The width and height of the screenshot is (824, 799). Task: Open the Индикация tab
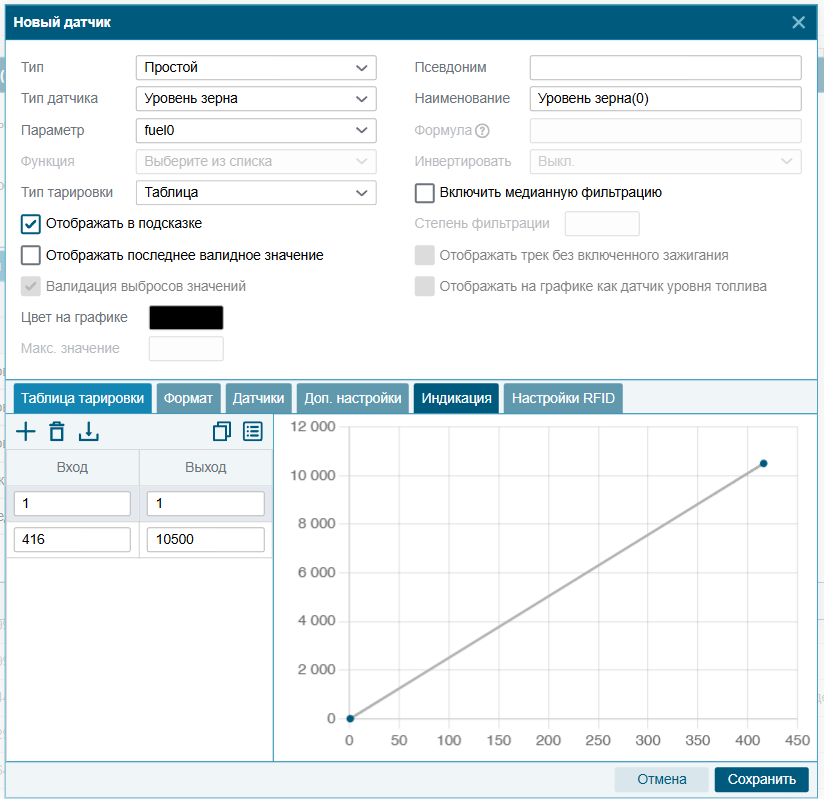click(456, 398)
